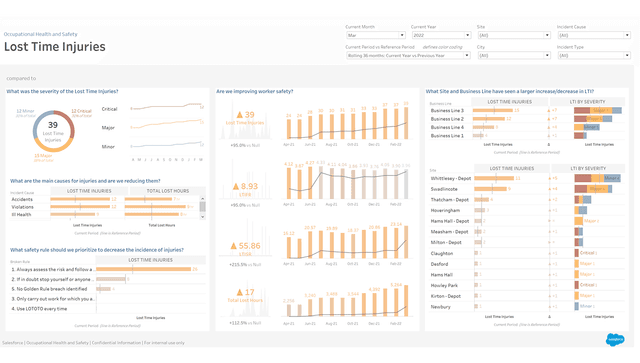
Task: Open the Current Month dropdown
Action: (x=376, y=35)
